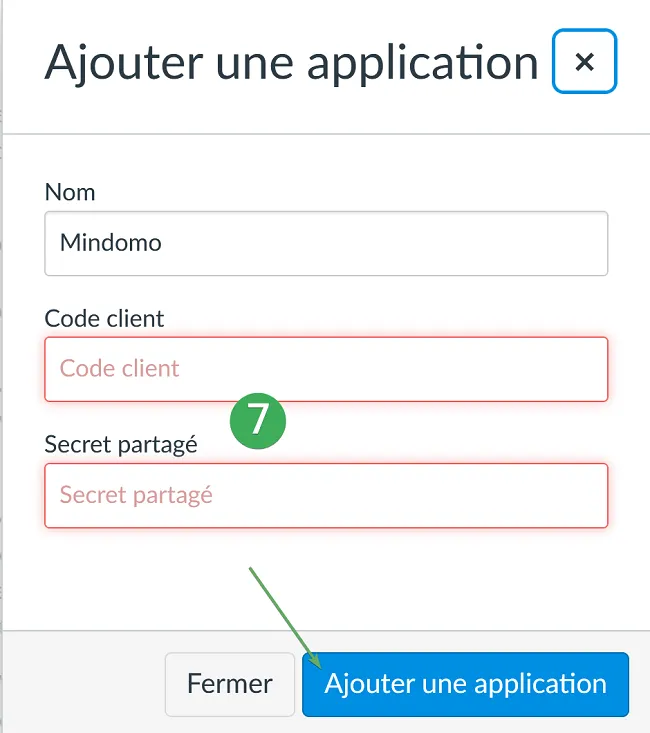Click the Code client label above the field

click(x=104, y=319)
